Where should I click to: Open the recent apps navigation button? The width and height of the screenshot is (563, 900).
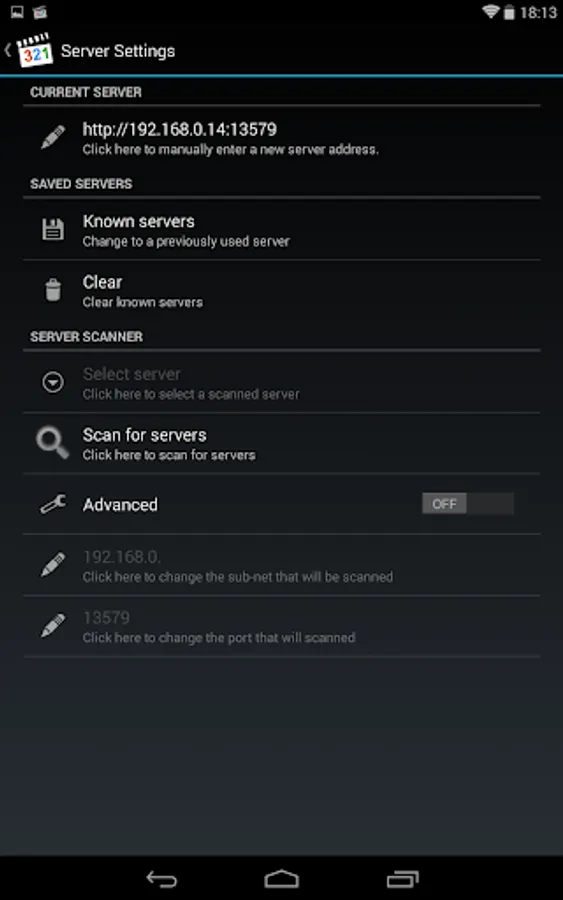[x=402, y=879]
